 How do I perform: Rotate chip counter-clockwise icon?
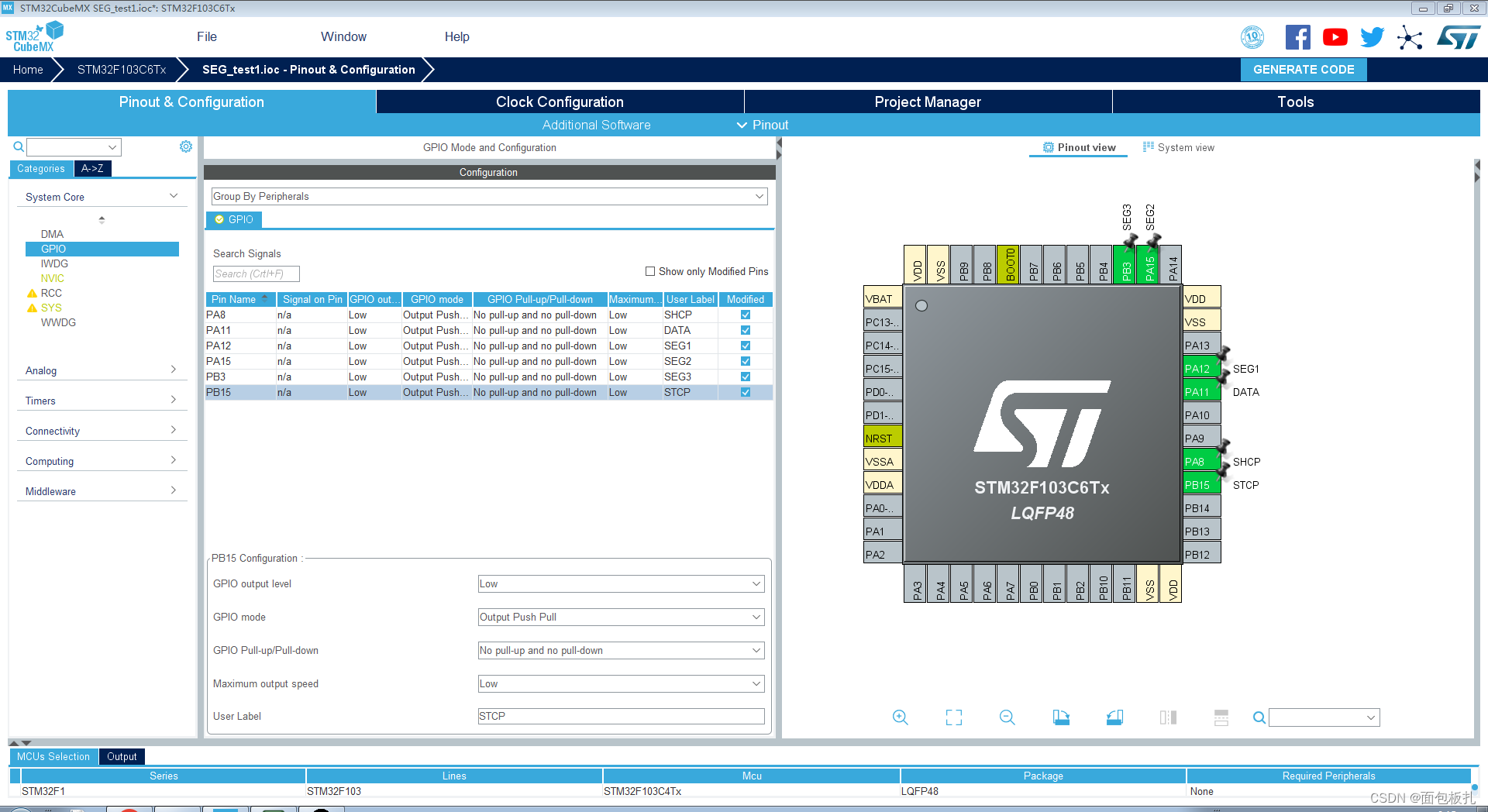point(1114,717)
